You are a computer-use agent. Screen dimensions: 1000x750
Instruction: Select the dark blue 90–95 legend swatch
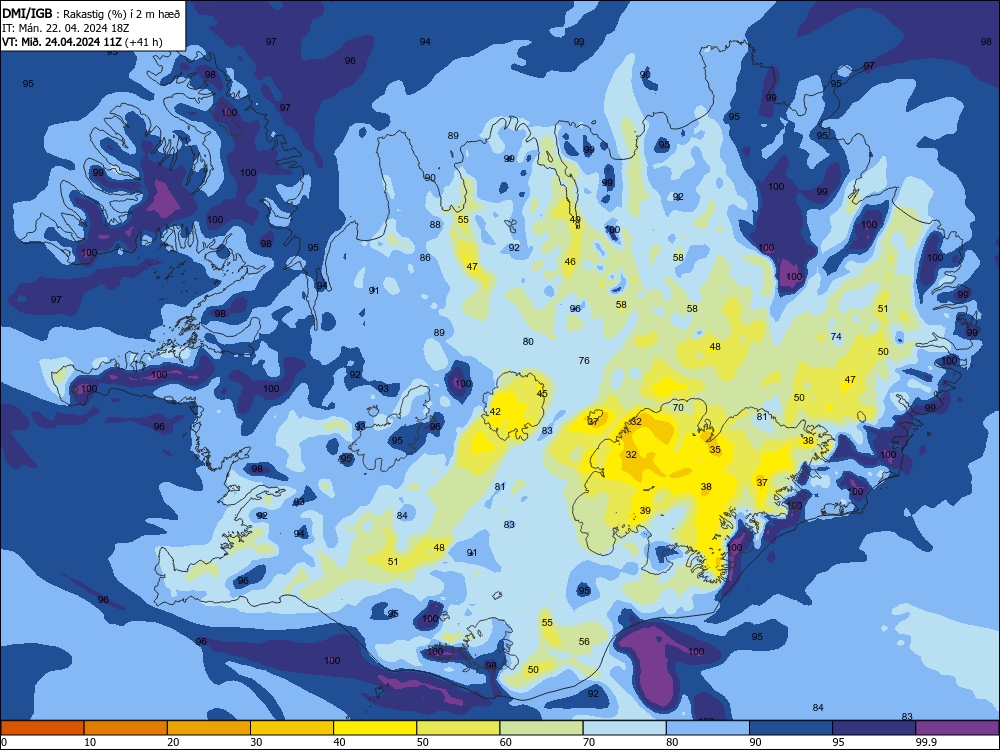[791, 728]
